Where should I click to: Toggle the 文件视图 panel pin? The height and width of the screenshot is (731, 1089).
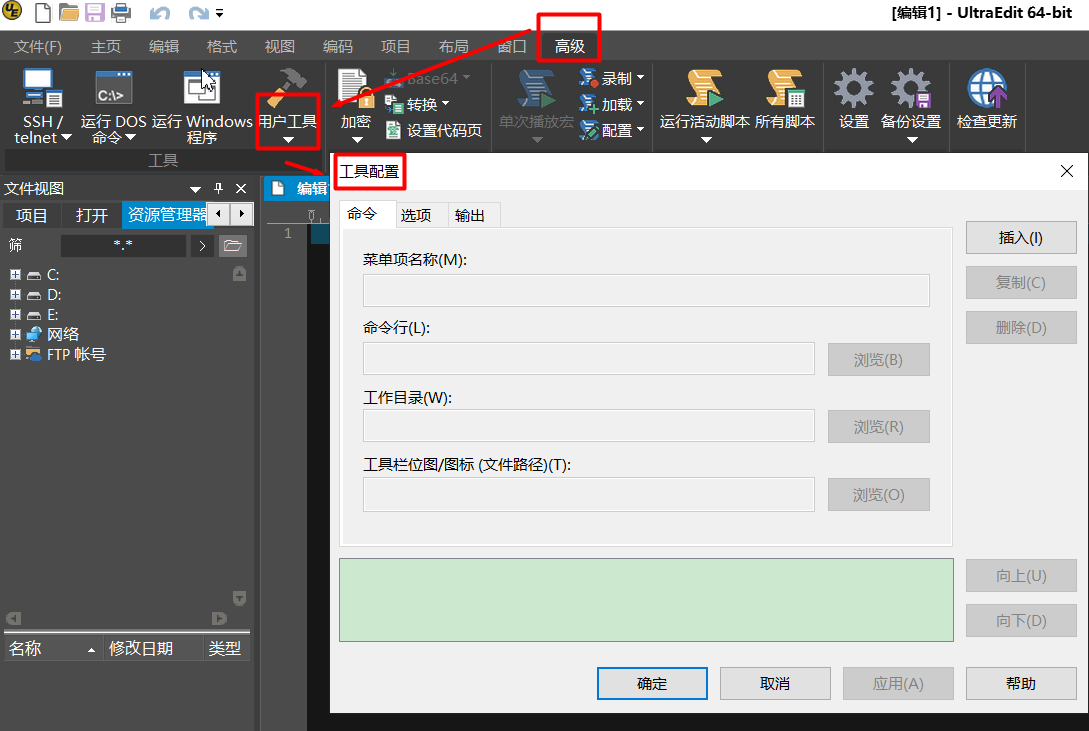[217, 188]
